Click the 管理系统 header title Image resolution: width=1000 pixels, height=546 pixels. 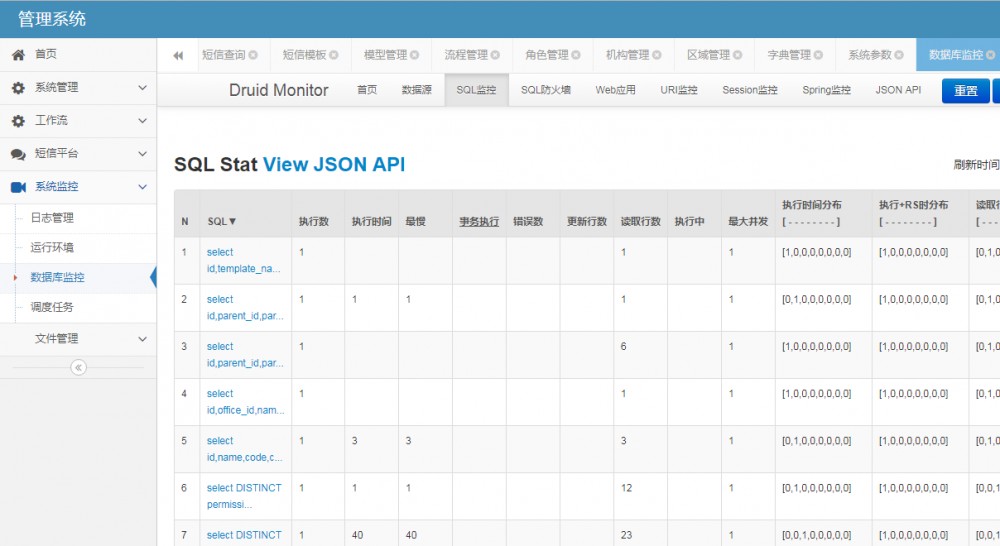[52, 18]
